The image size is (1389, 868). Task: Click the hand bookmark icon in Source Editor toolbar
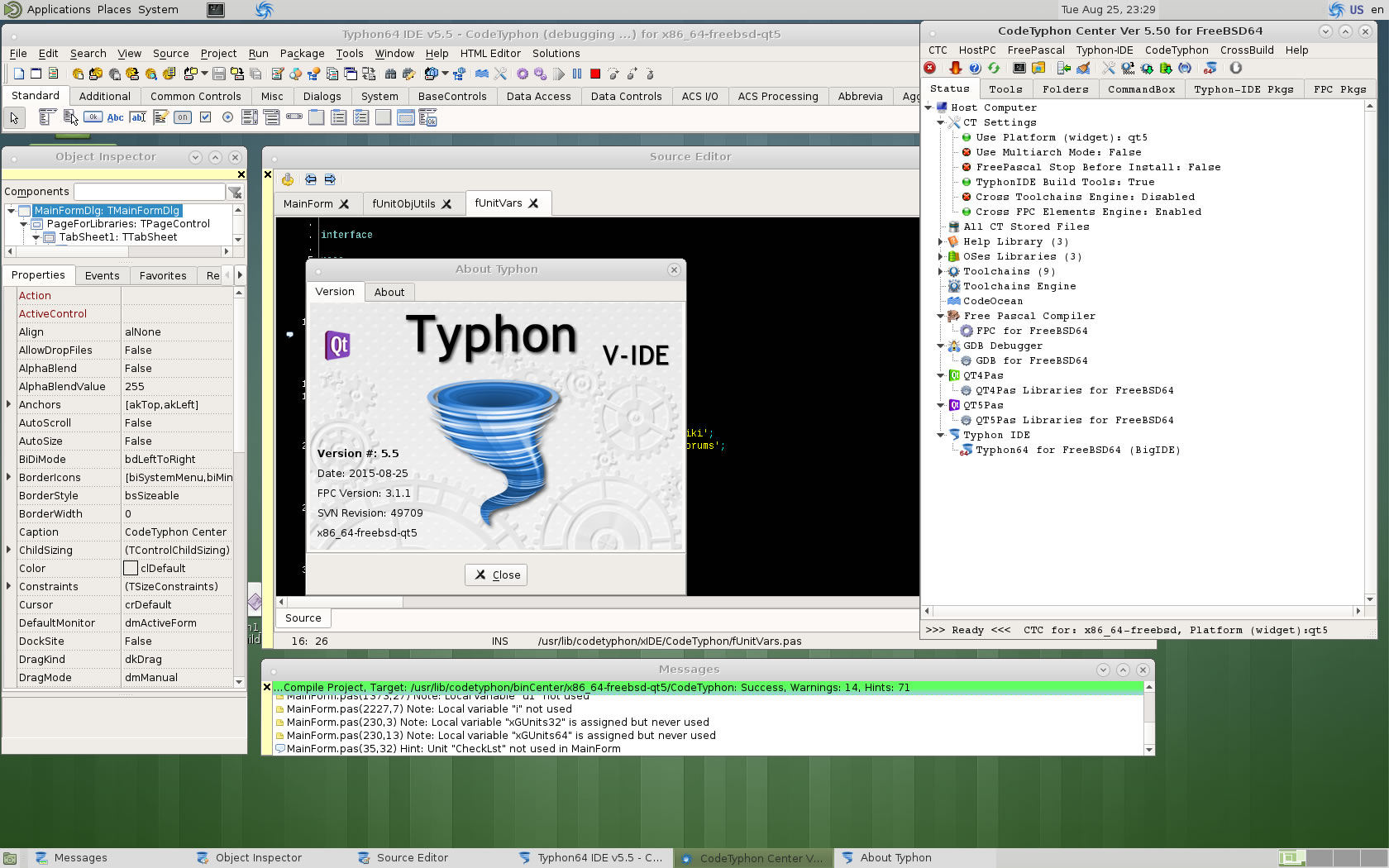coord(288,179)
